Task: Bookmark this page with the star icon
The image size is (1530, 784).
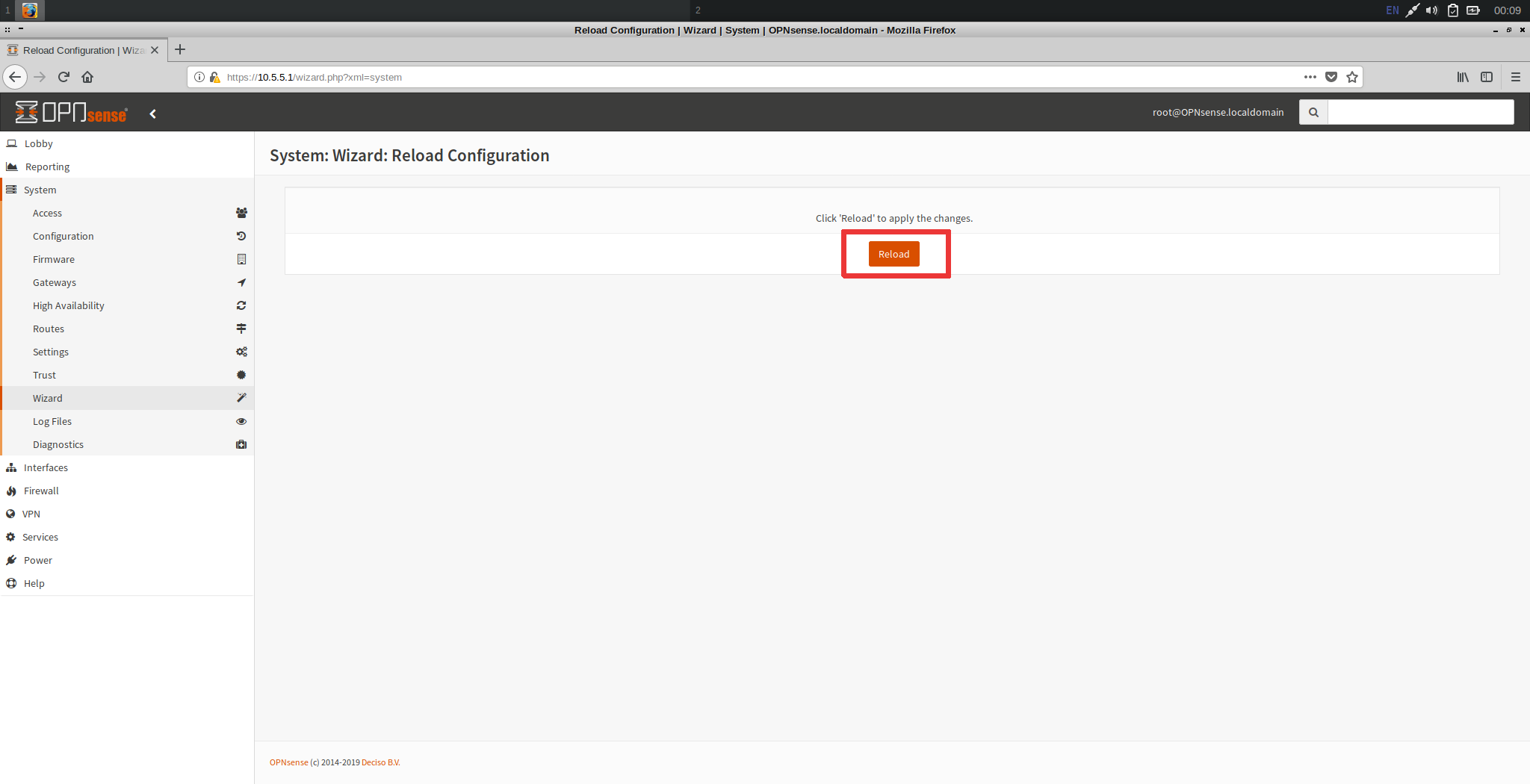Action: coord(1352,77)
